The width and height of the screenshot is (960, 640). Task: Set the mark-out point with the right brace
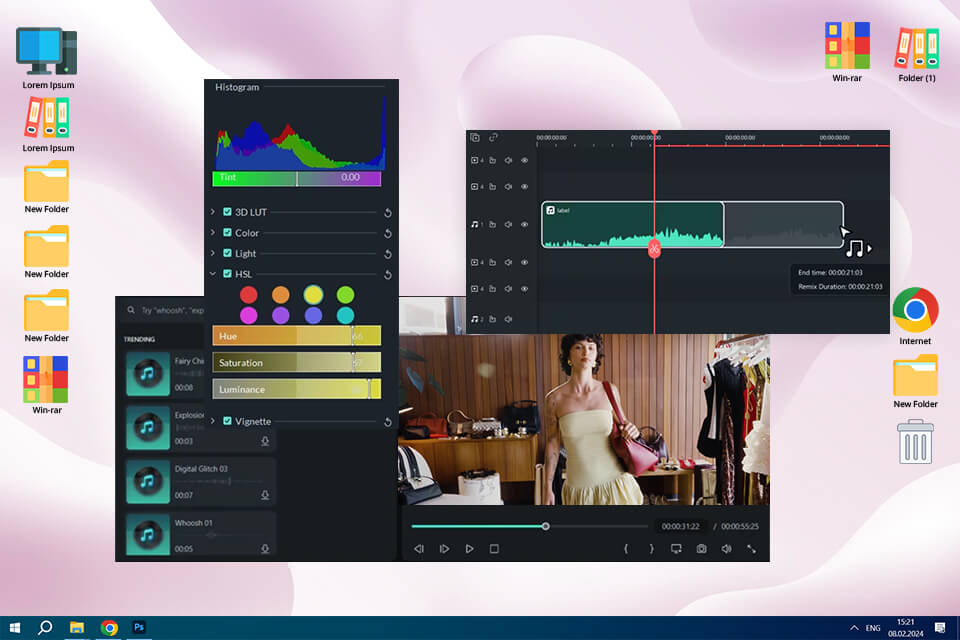[651, 549]
